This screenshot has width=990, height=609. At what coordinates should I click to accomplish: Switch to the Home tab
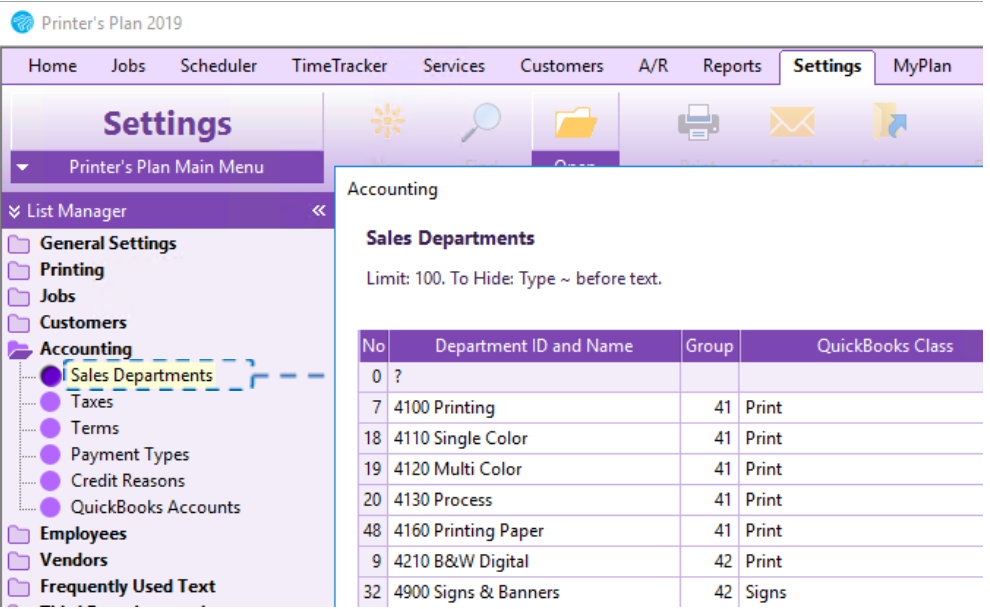pos(53,66)
